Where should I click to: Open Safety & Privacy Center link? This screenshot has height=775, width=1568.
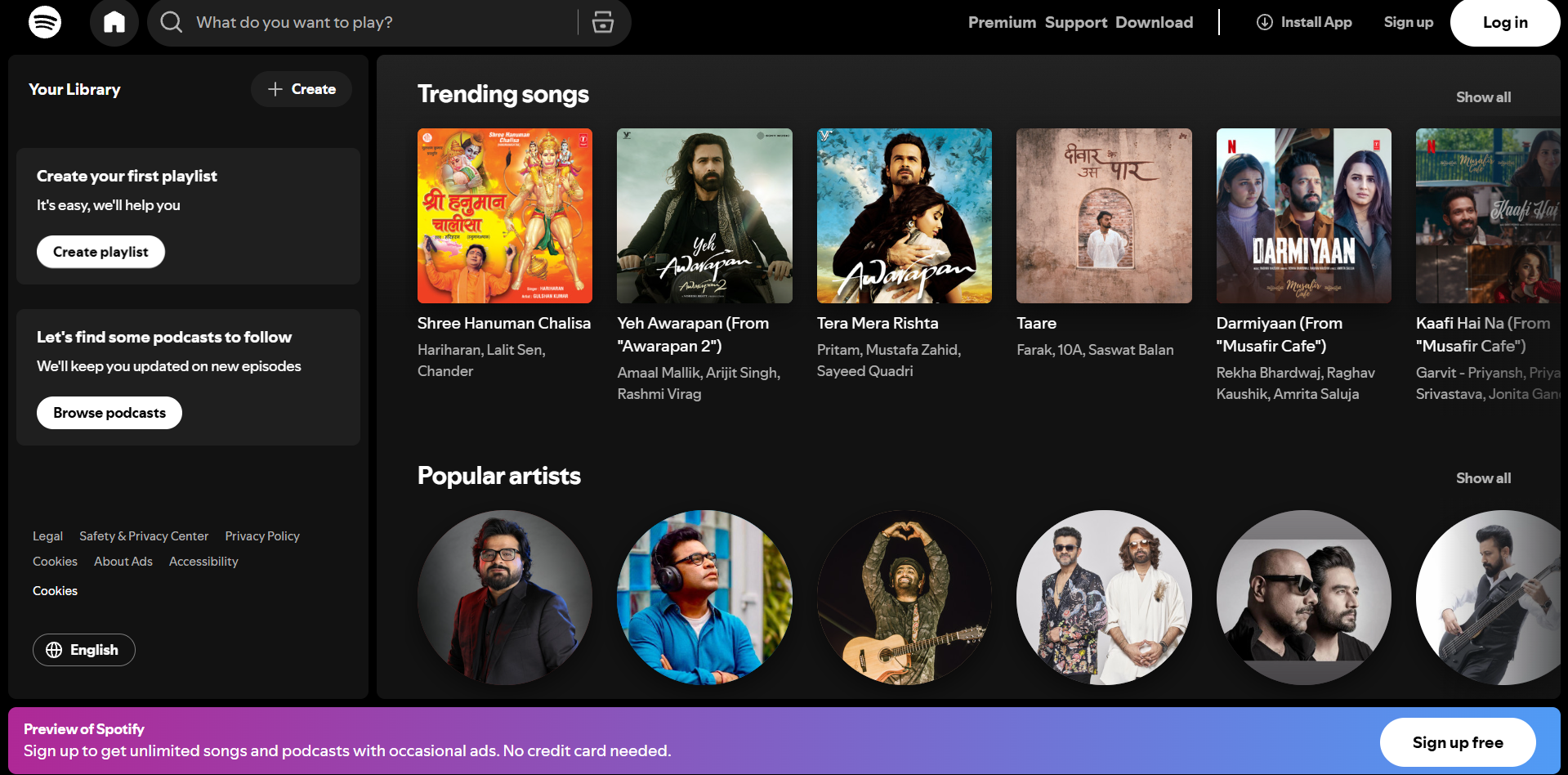144,536
